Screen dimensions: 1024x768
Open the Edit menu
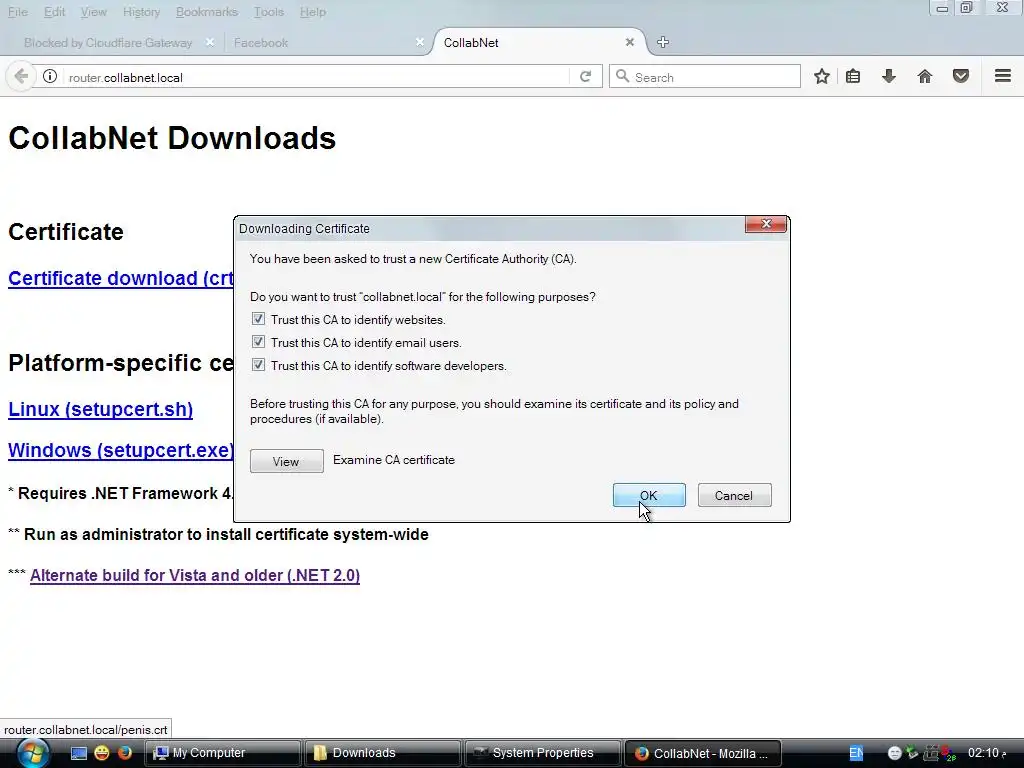pyautogui.click(x=54, y=12)
